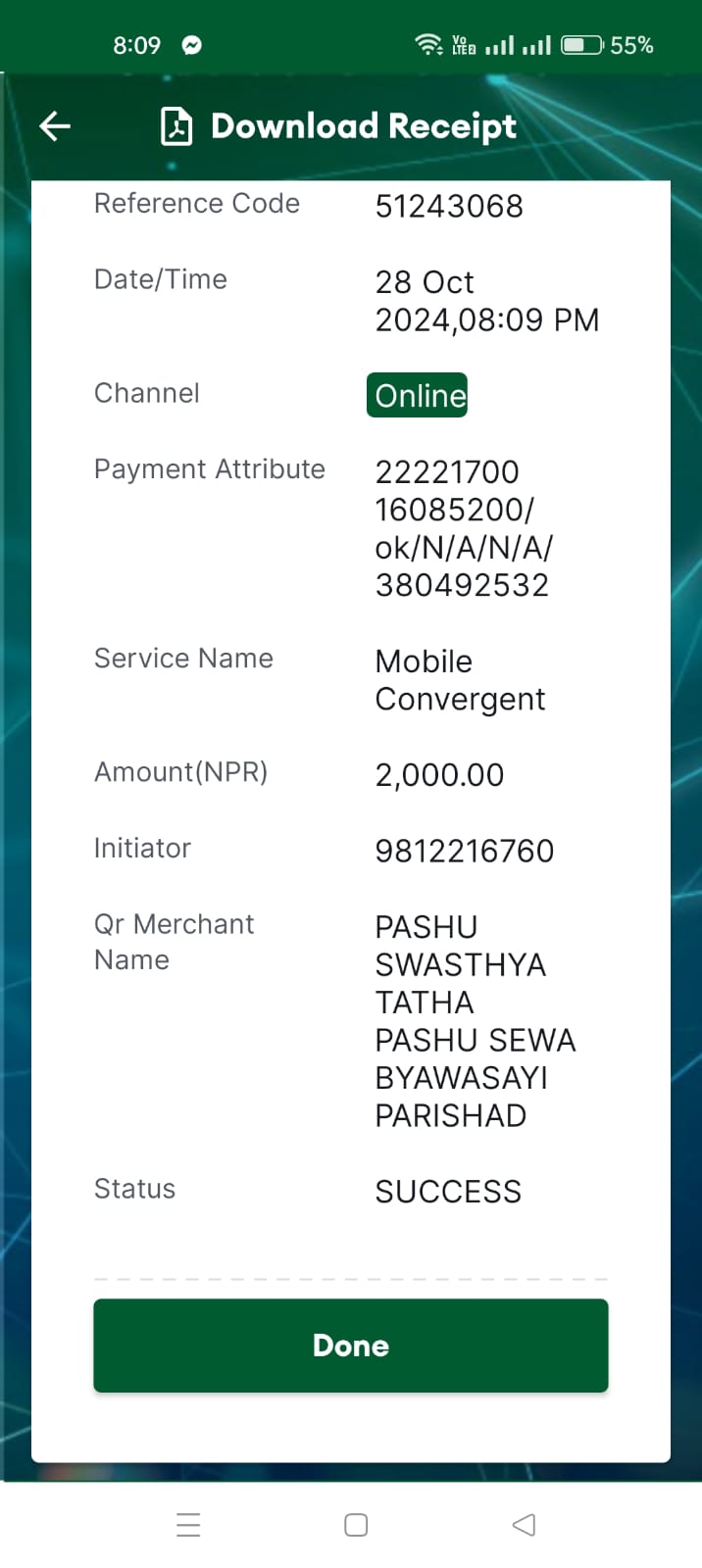702x1568 pixels.
Task: Open Download Receipt link in header
Action: click(x=363, y=126)
